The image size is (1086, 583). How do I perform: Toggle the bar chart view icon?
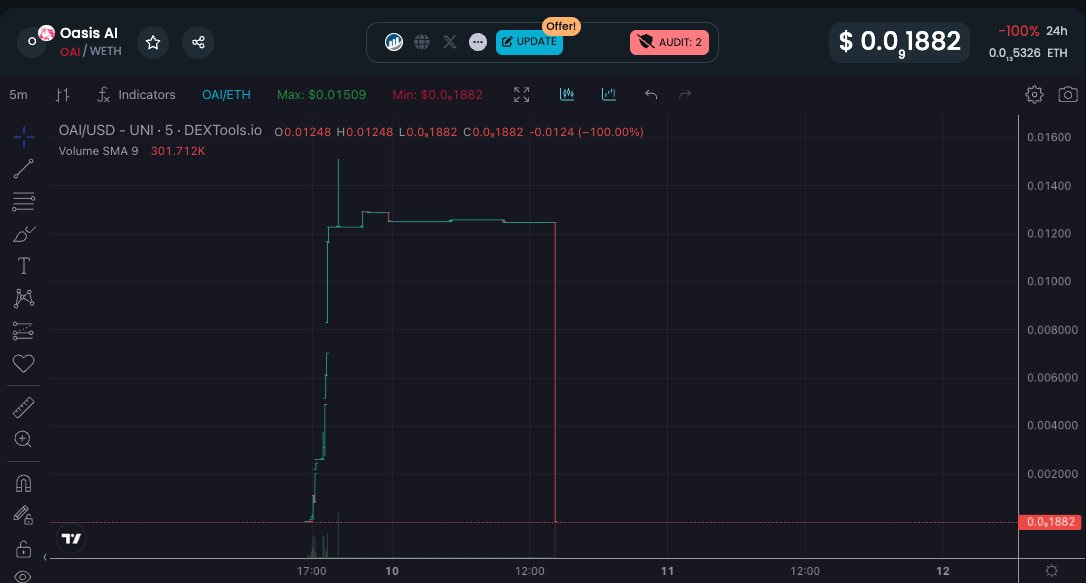[609, 94]
